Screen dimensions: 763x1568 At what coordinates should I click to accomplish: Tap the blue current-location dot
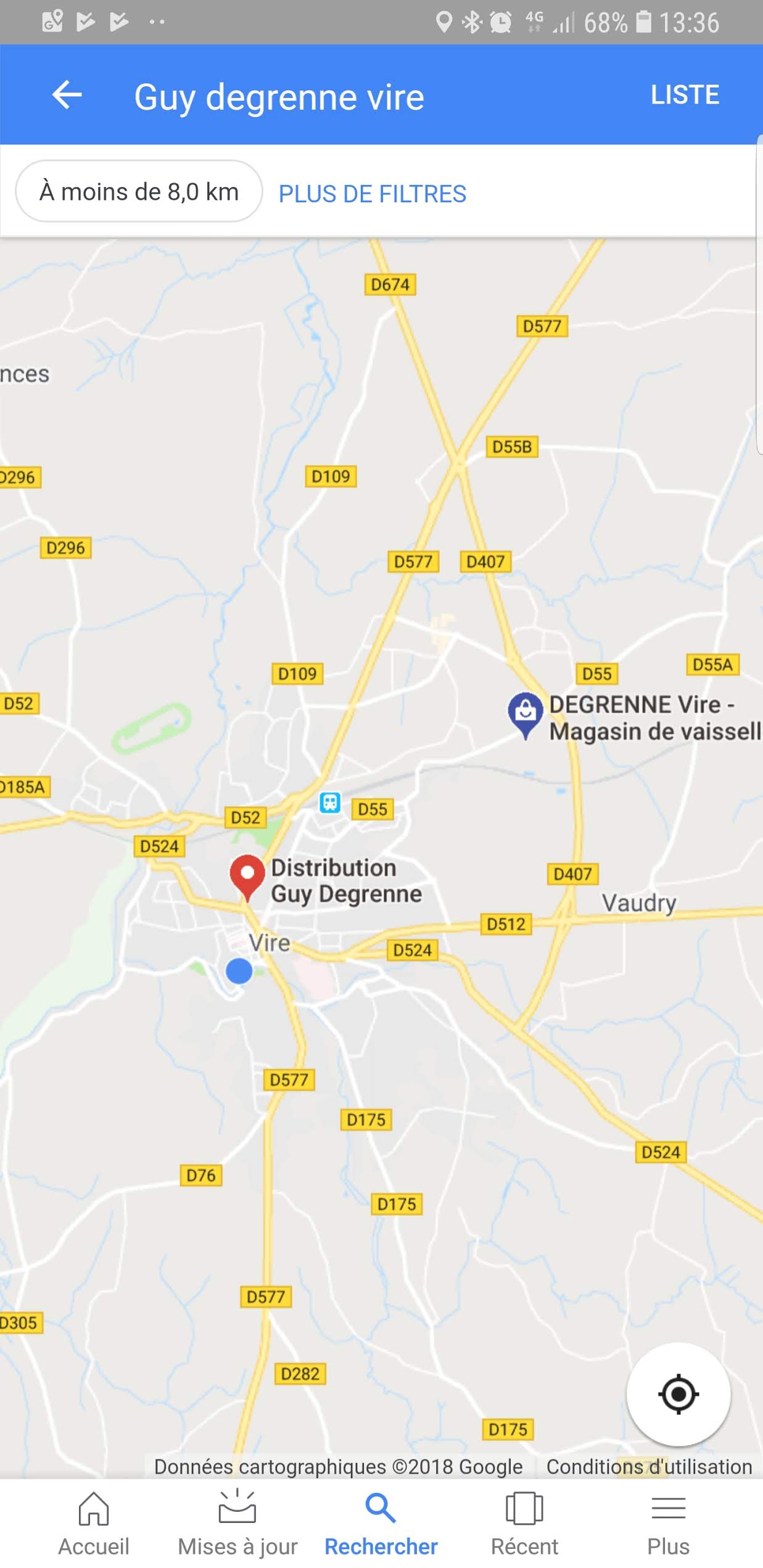pyautogui.click(x=239, y=971)
